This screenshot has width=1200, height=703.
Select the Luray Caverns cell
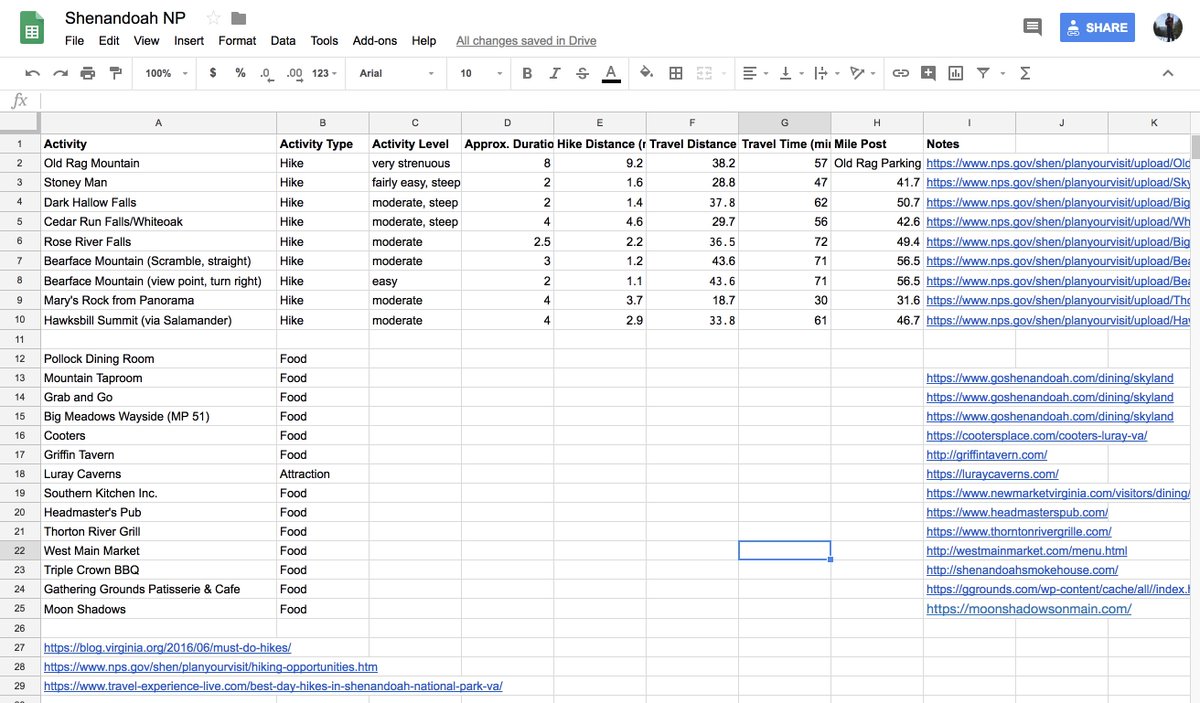click(158, 474)
